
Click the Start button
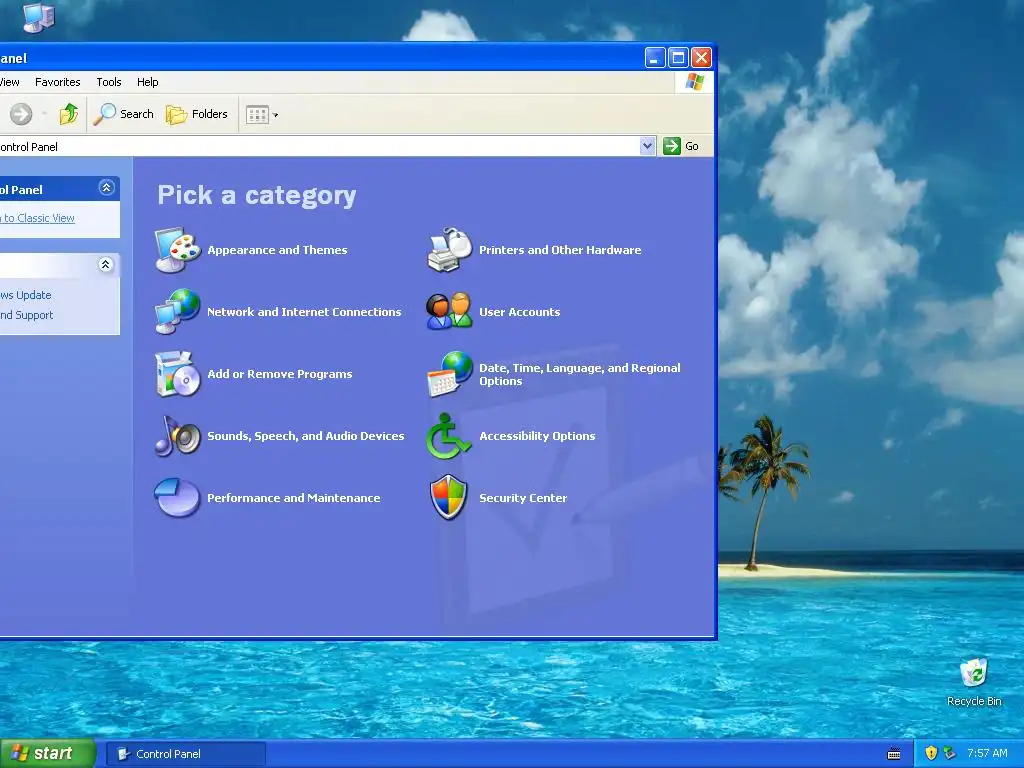[47, 754]
